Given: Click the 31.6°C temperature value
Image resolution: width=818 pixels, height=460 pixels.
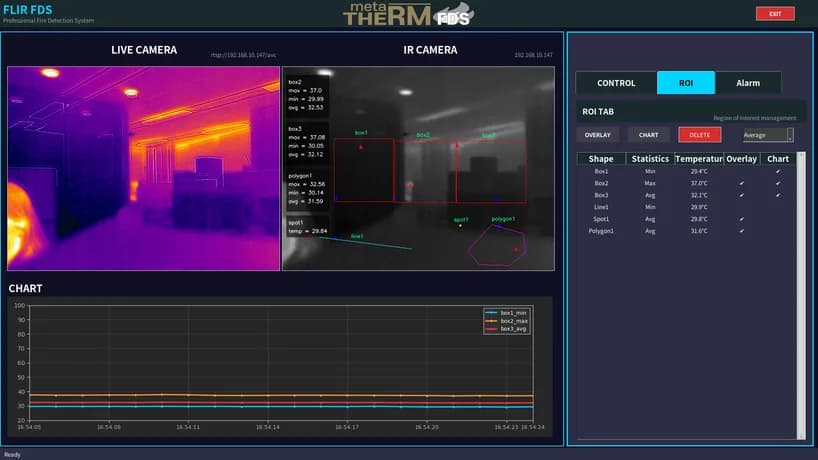Looking at the screenshot, I should click(x=699, y=231).
